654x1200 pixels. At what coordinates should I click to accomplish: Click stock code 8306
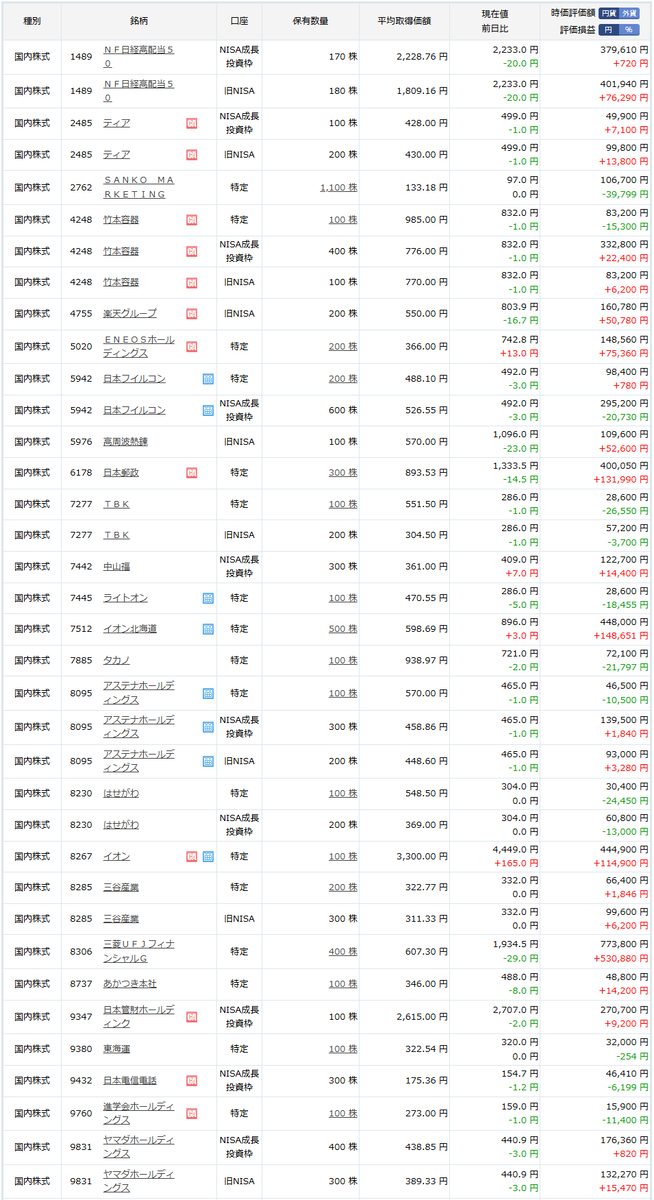[x=81, y=950]
